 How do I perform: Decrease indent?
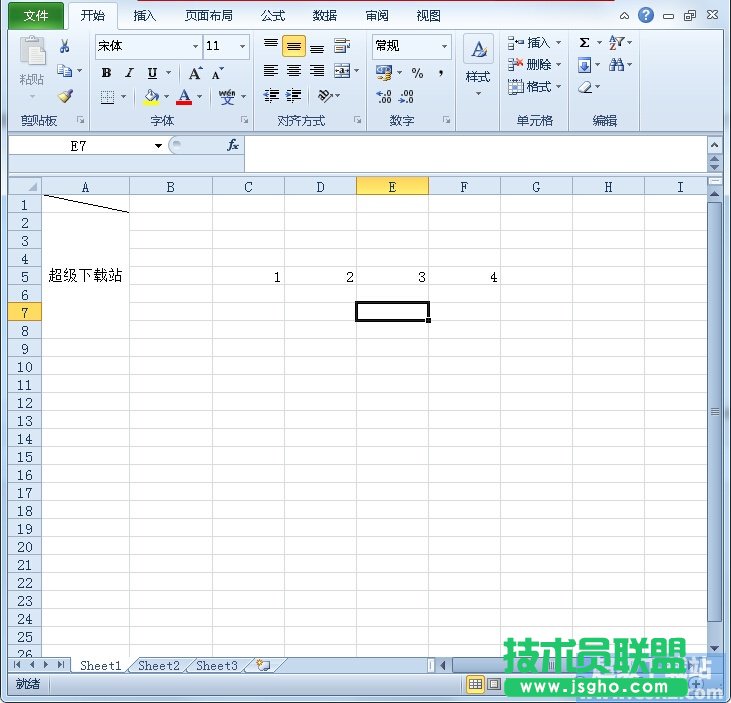click(271, 96)
